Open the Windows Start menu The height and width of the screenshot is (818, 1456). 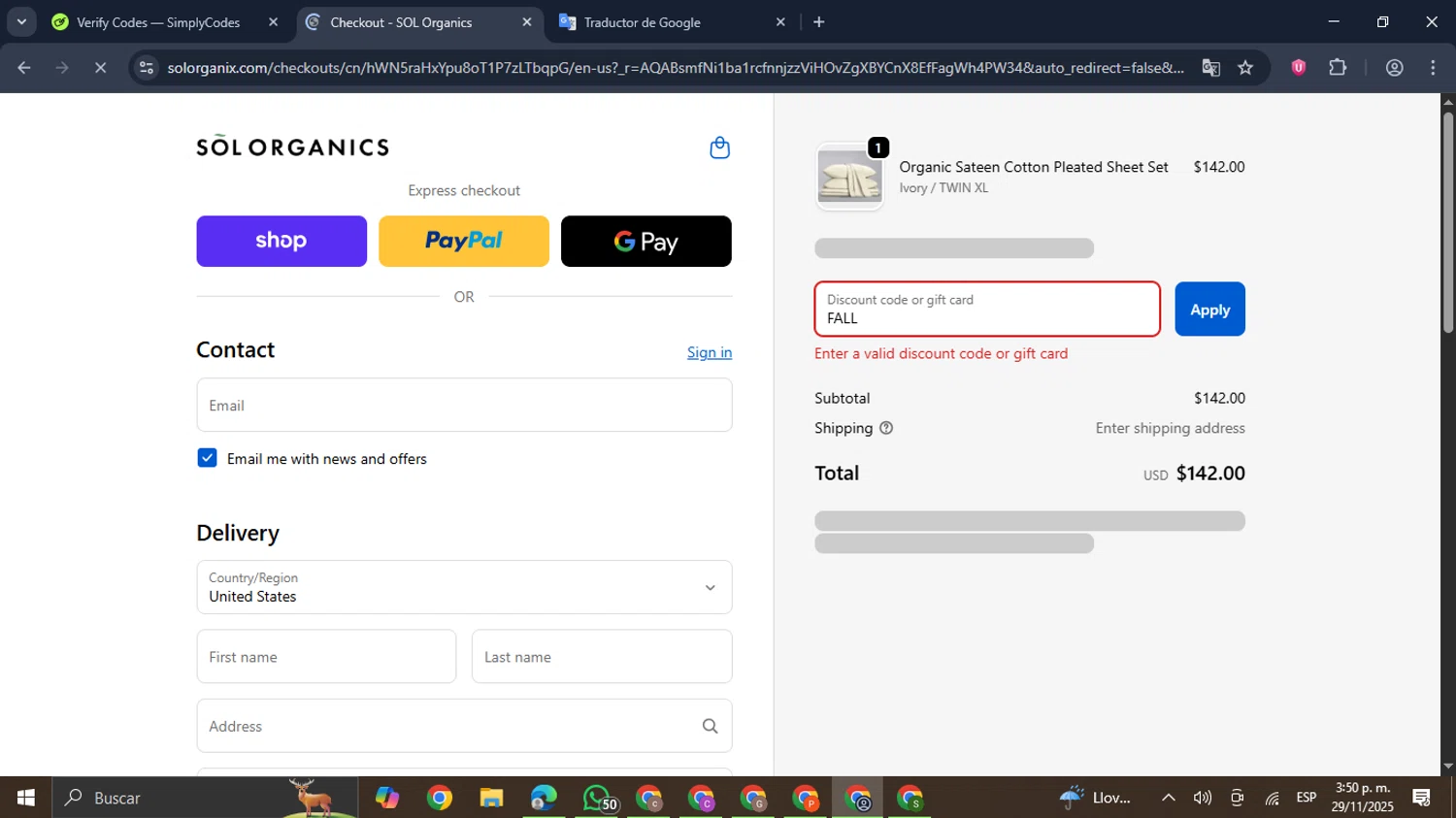tap(26, 798)
